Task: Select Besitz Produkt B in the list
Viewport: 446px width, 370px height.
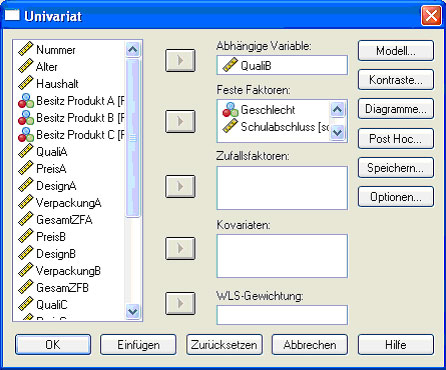Action: tap(80, 118)
